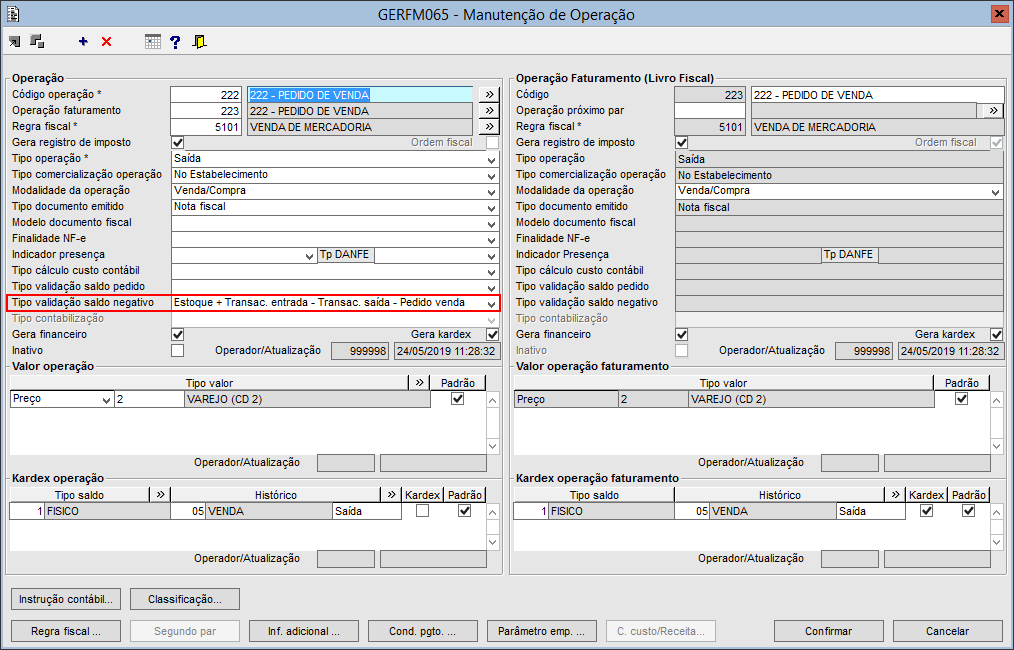
Task: Toggle left Gera kardex checkbox
Action: [x=493, y=334]
